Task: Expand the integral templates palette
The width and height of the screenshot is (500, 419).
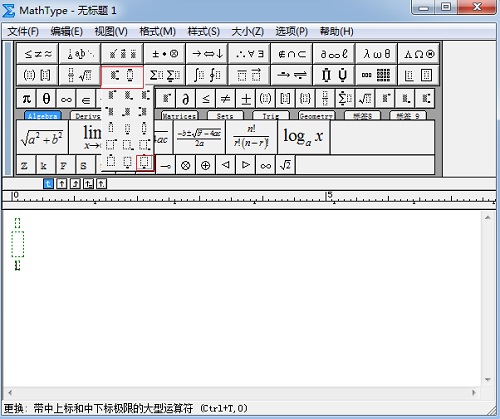Action: pyautogui.click(x=207, y=75)
